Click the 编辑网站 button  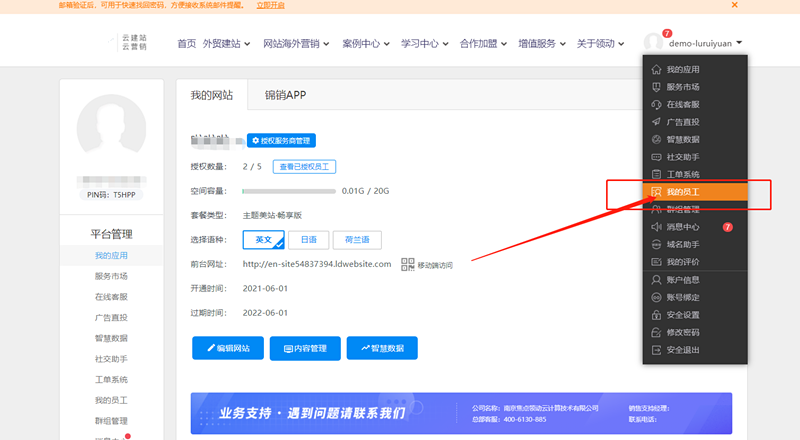228,348
